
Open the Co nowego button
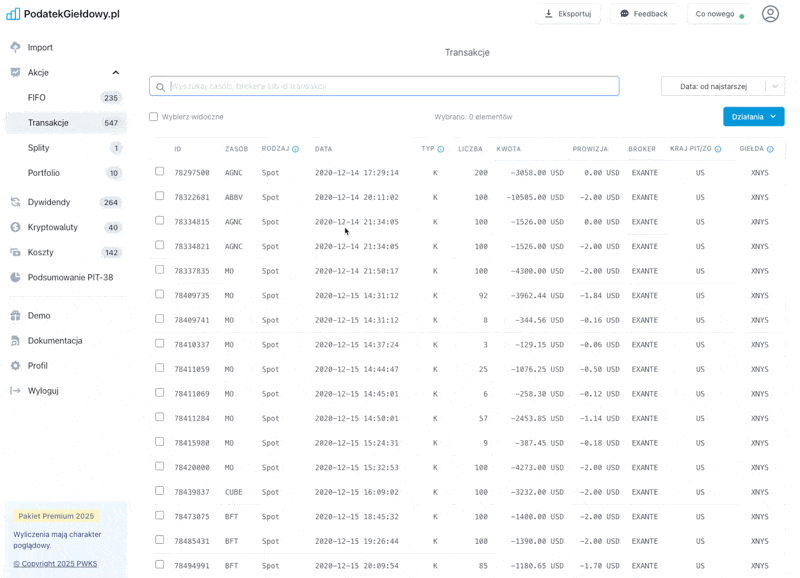(719, 14)
